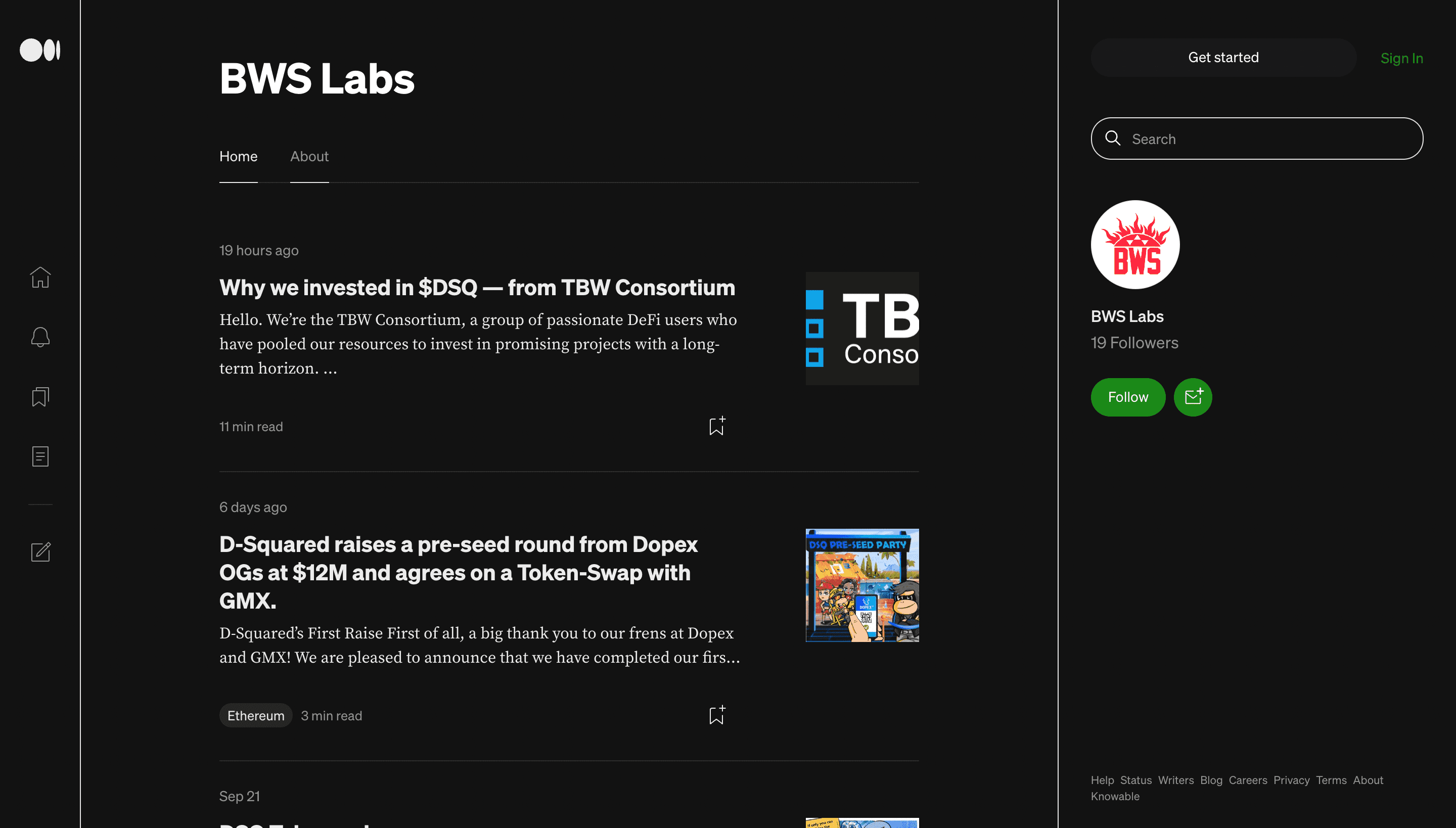Open notifications bell icon

pyautogui.click(x=40, y=337)
